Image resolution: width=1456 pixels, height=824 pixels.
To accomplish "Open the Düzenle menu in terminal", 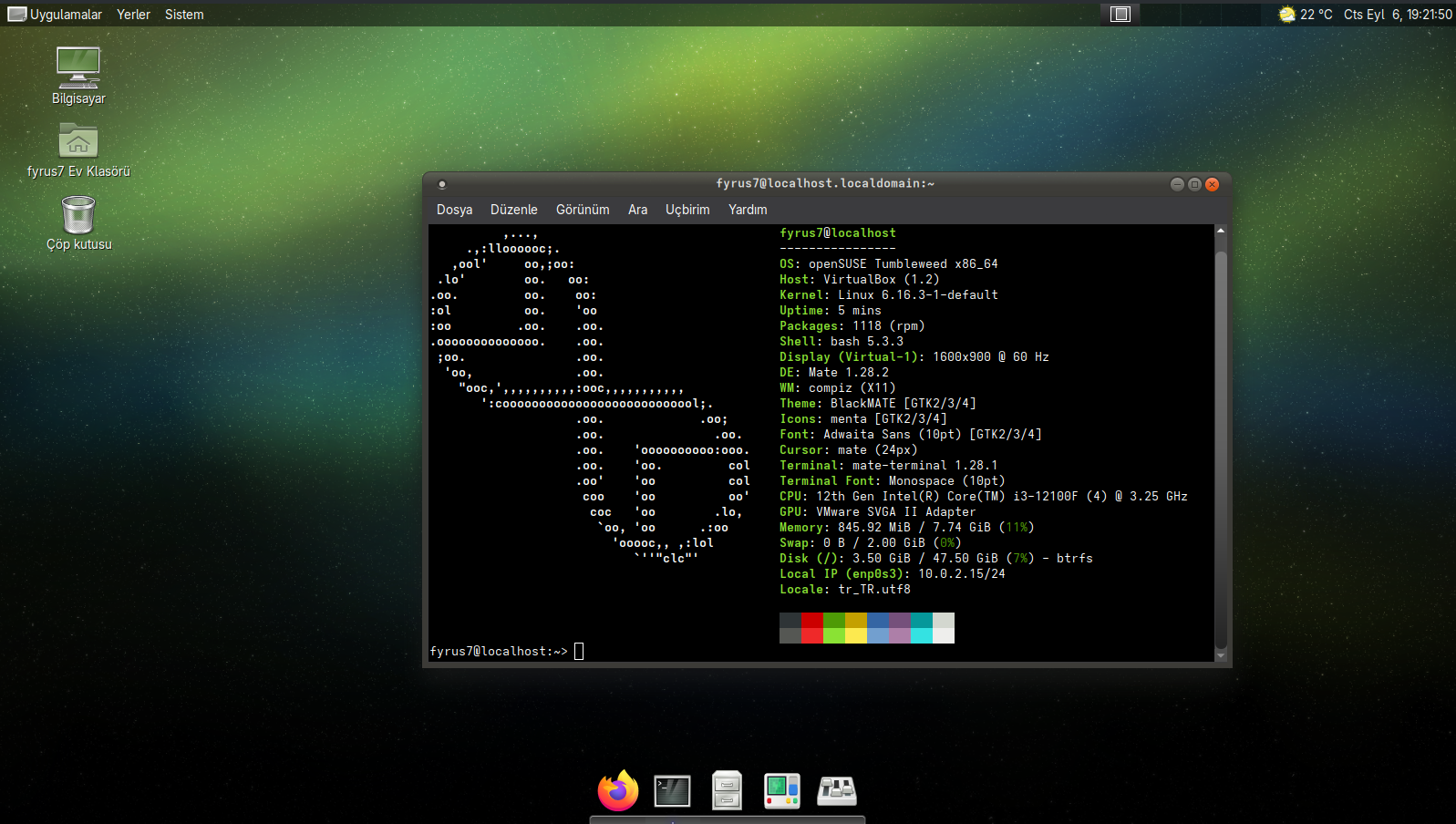I will [x=514, y=210].
